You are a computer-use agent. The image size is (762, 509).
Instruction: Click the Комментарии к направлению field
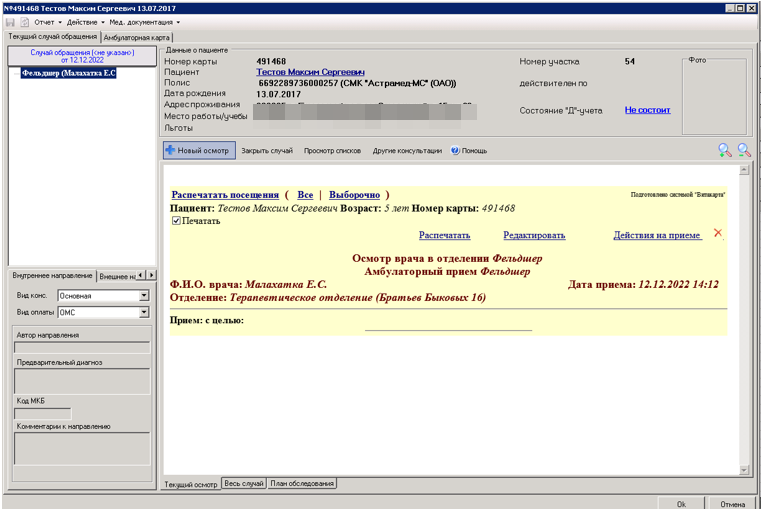[82, 449]
